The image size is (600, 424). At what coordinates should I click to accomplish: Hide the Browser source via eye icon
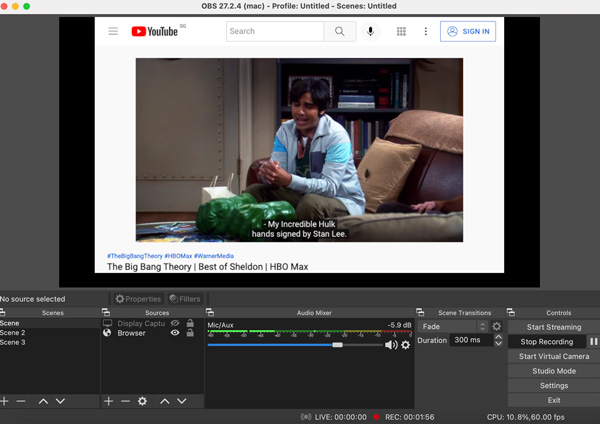[175, 333]
